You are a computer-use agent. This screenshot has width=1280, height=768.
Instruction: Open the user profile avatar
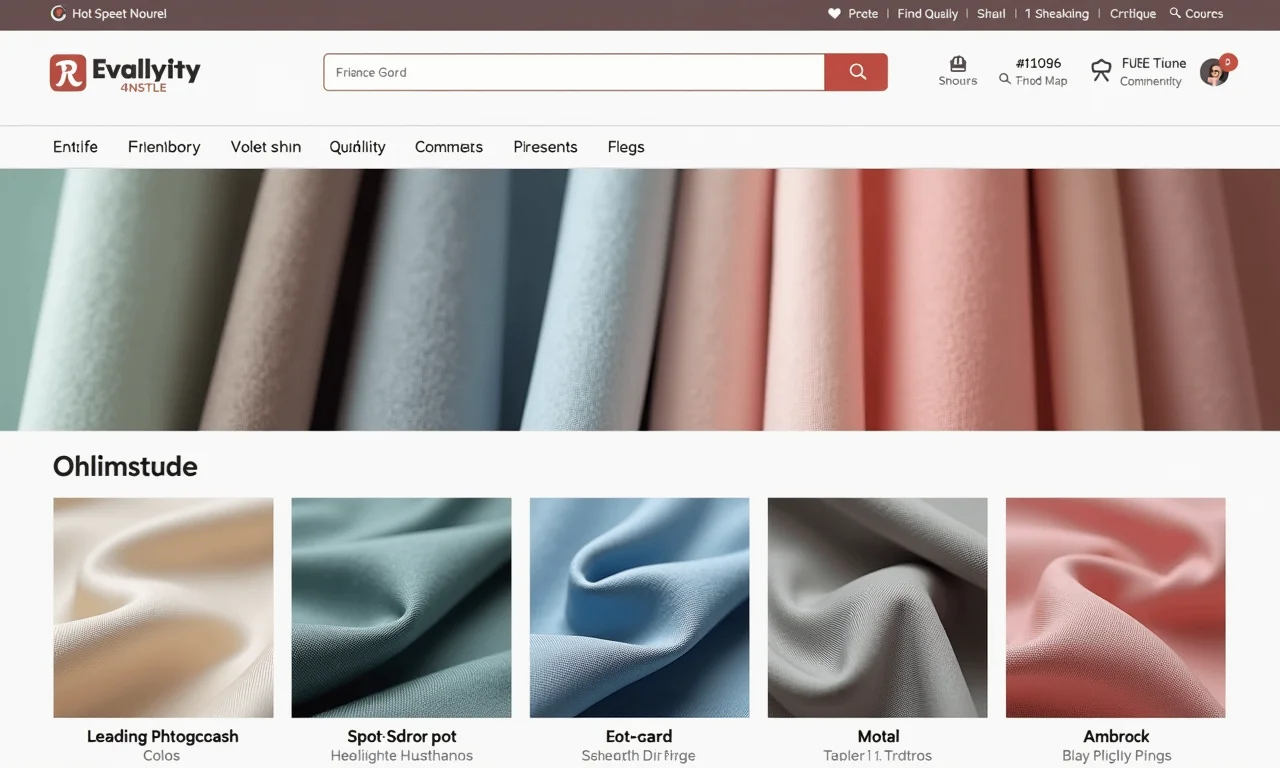pyautogui.click(x=1212, y=71)
